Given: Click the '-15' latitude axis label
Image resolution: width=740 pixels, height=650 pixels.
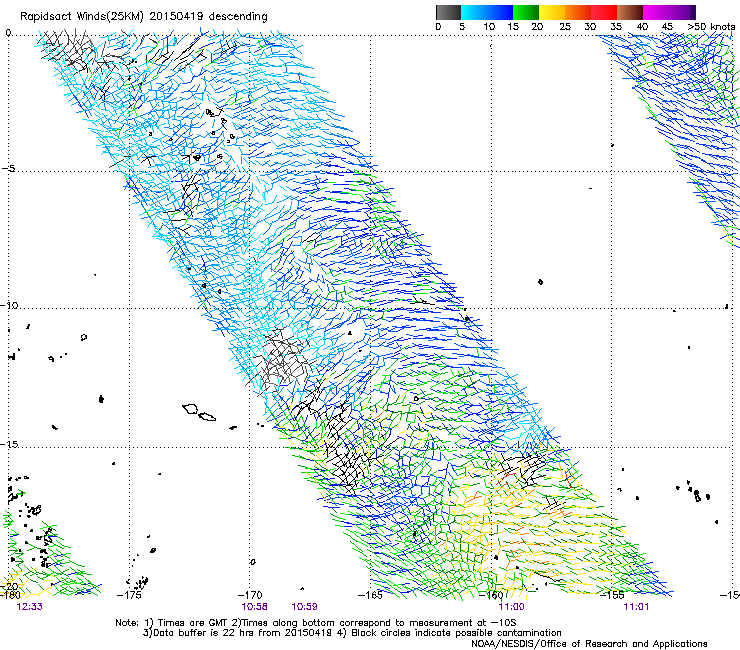Looking at the screenshot, I should (9, 444).
